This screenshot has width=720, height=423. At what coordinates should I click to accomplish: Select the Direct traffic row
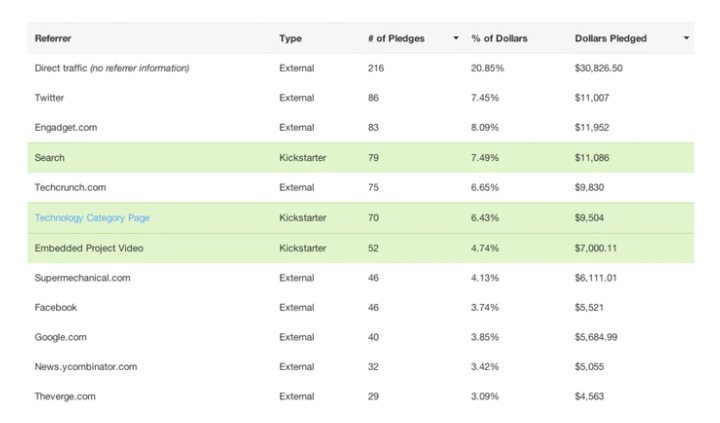(112, 68)
